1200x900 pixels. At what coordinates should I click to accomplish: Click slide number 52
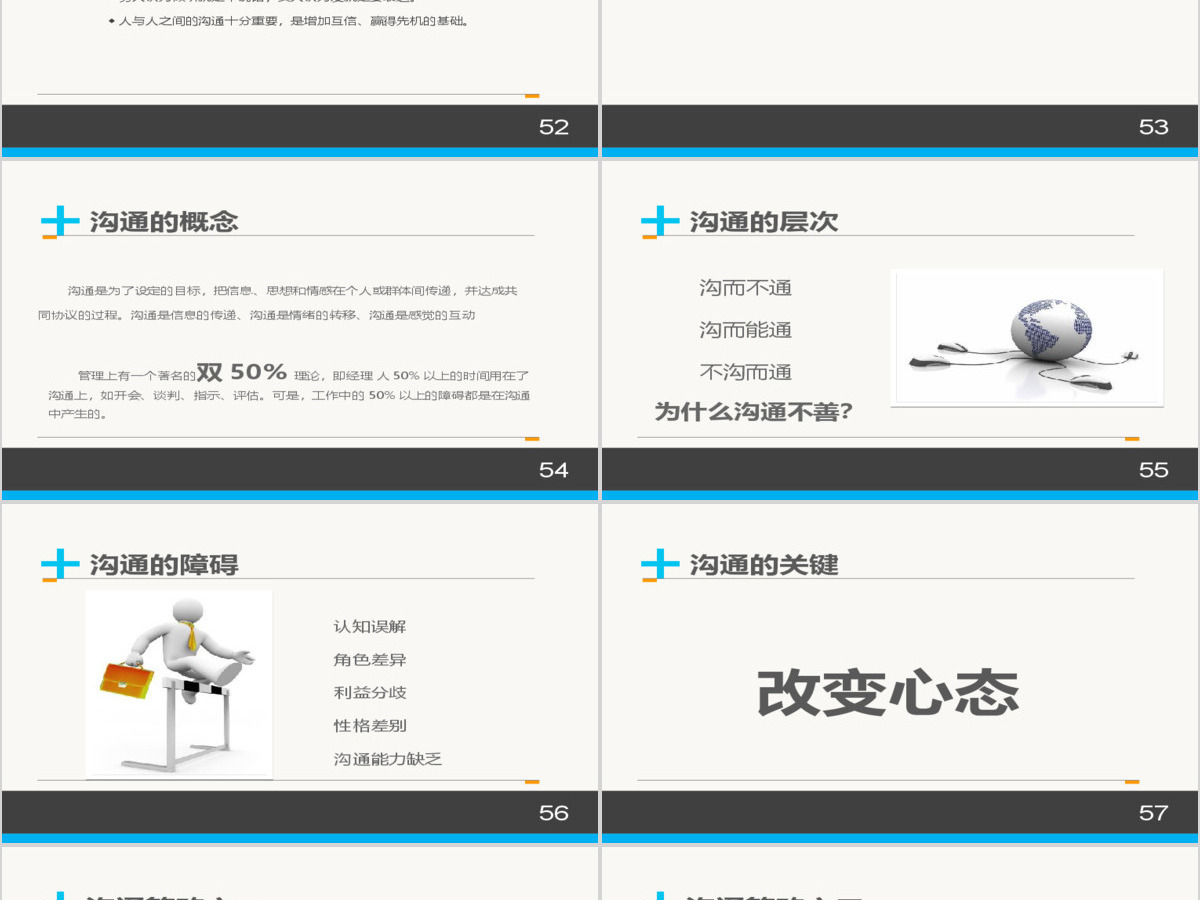(x=554, y=127)
